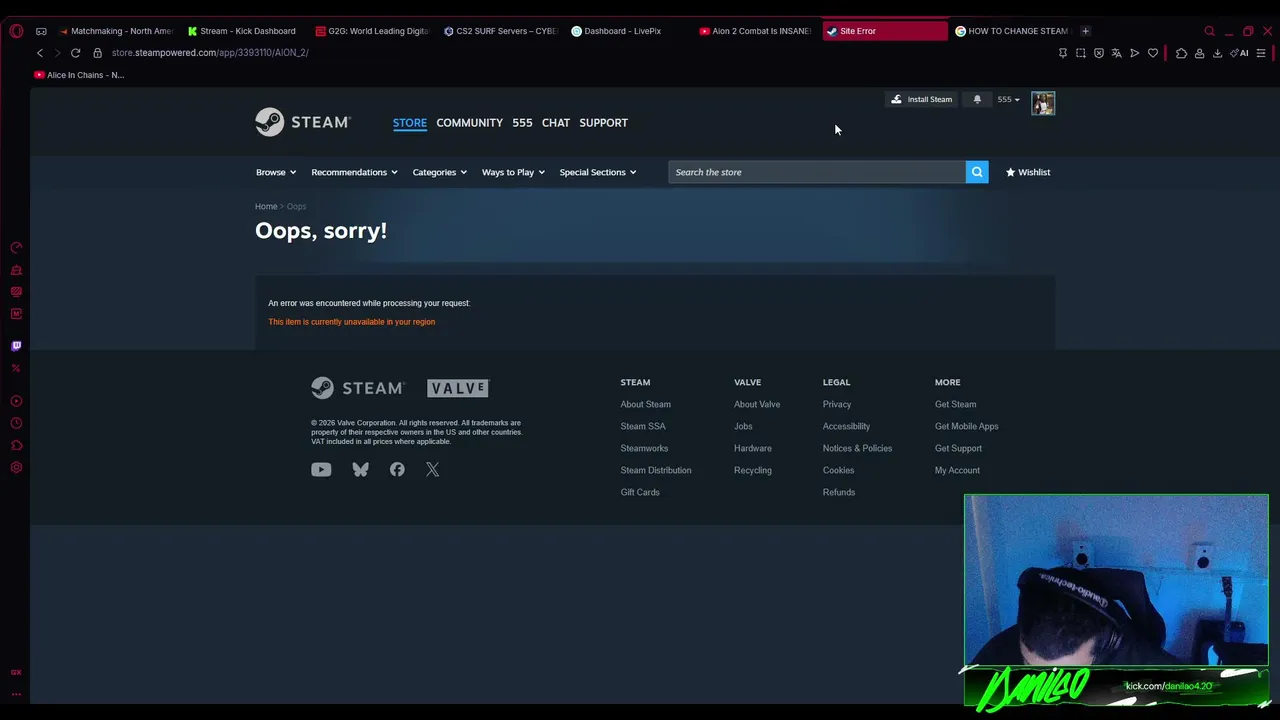Open Twitch in the Opera sidebar
The height and width of the screenshot is (720, 1280).
pos(16,346)
